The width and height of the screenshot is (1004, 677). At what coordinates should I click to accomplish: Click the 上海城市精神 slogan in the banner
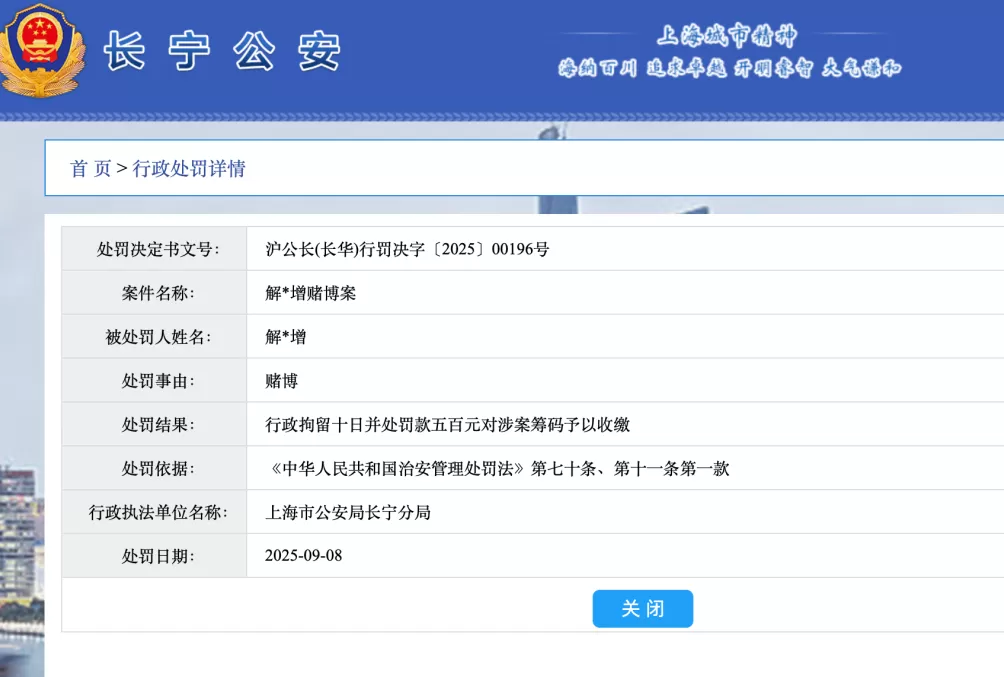point(727,33)
